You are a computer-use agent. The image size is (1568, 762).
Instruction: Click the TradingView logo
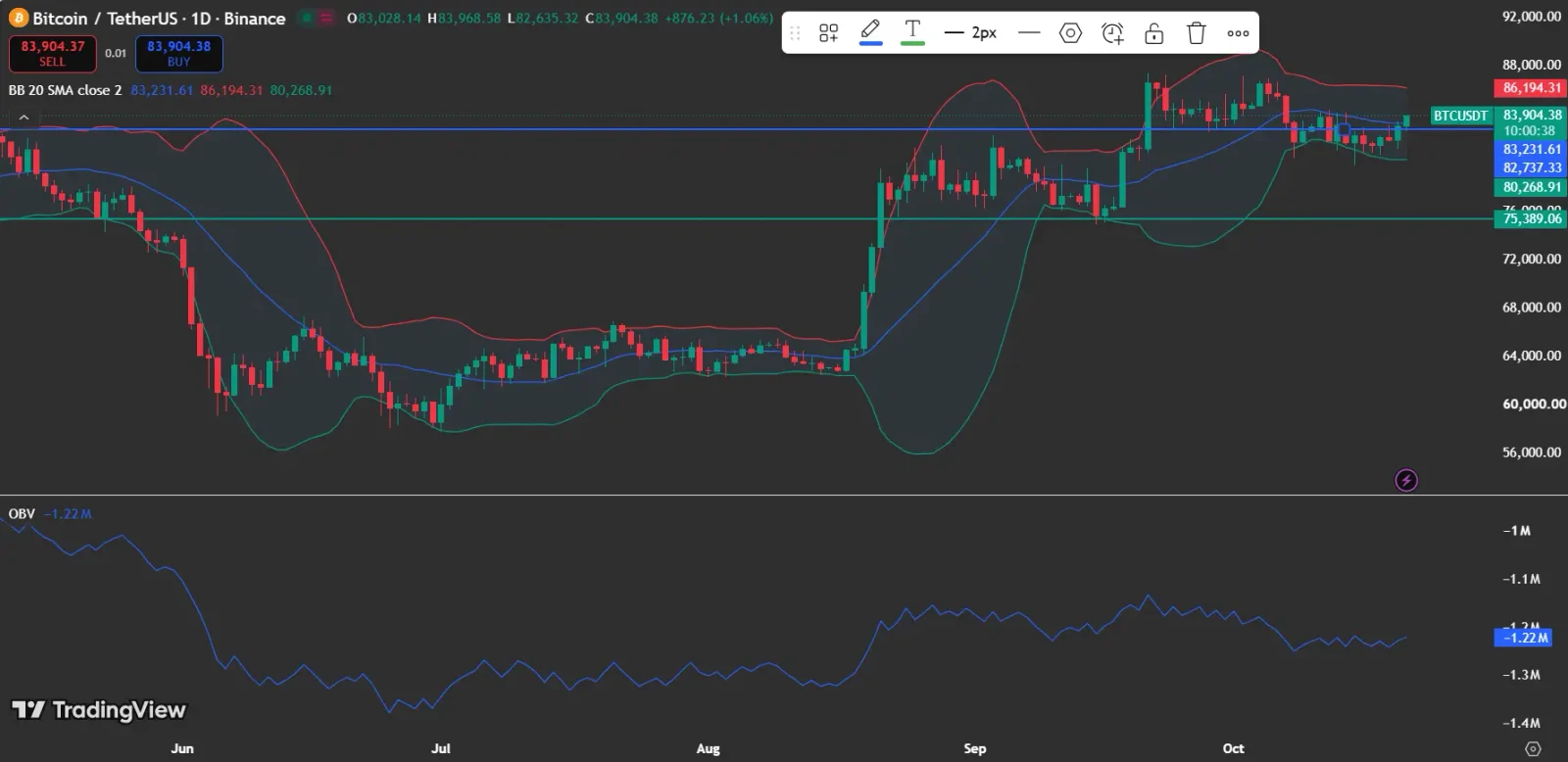click(x=99, y=710)
